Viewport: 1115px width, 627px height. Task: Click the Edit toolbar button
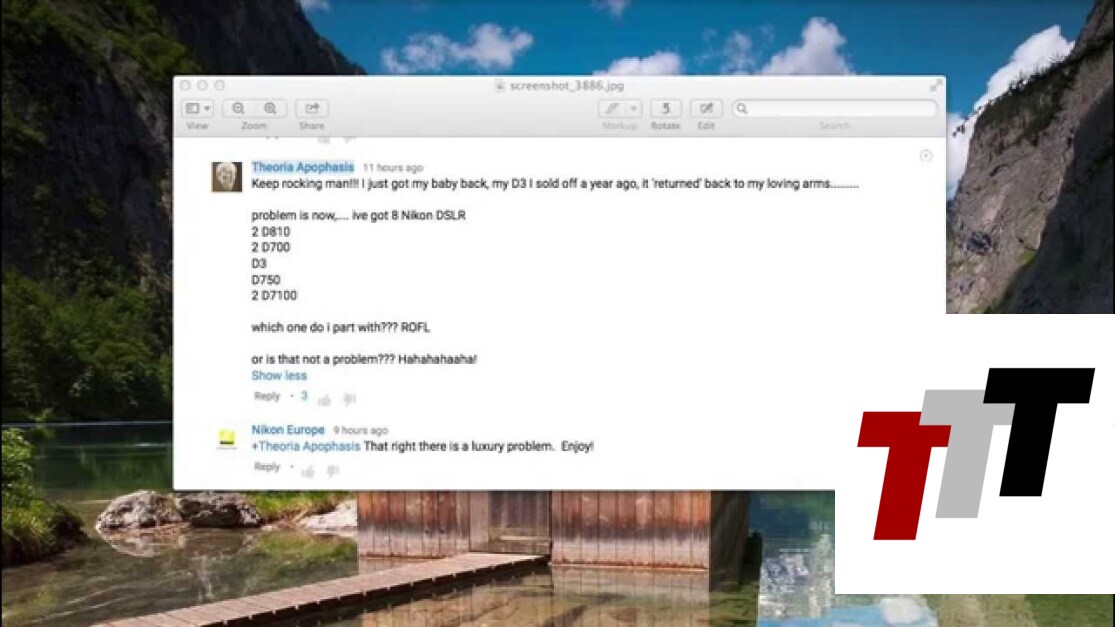(x=706, y=109)
